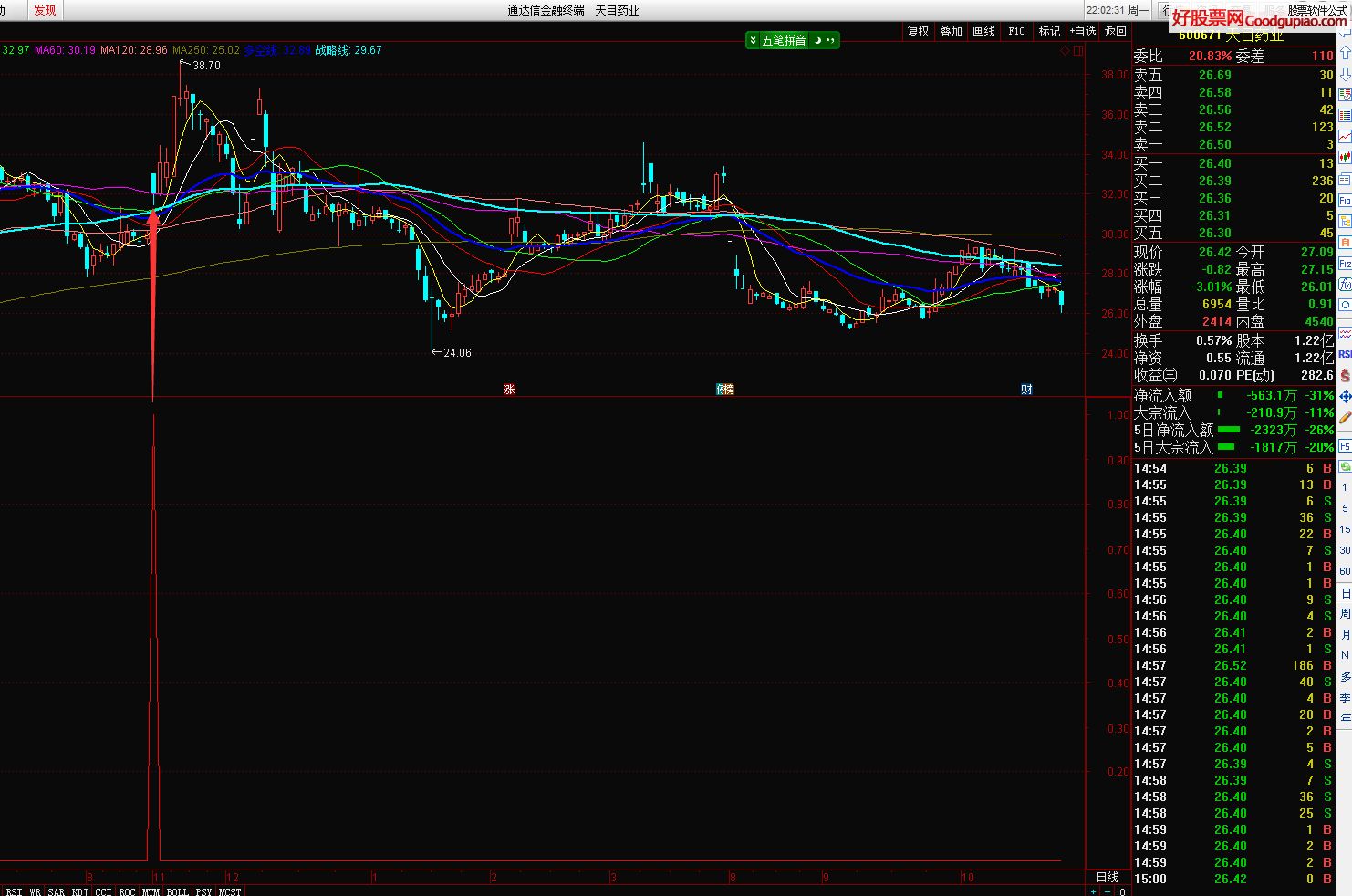Click the 财 financial marker on chart
Image resolution: width=1352 pixels, height=896 pixels.
(x=1026, y=390)
